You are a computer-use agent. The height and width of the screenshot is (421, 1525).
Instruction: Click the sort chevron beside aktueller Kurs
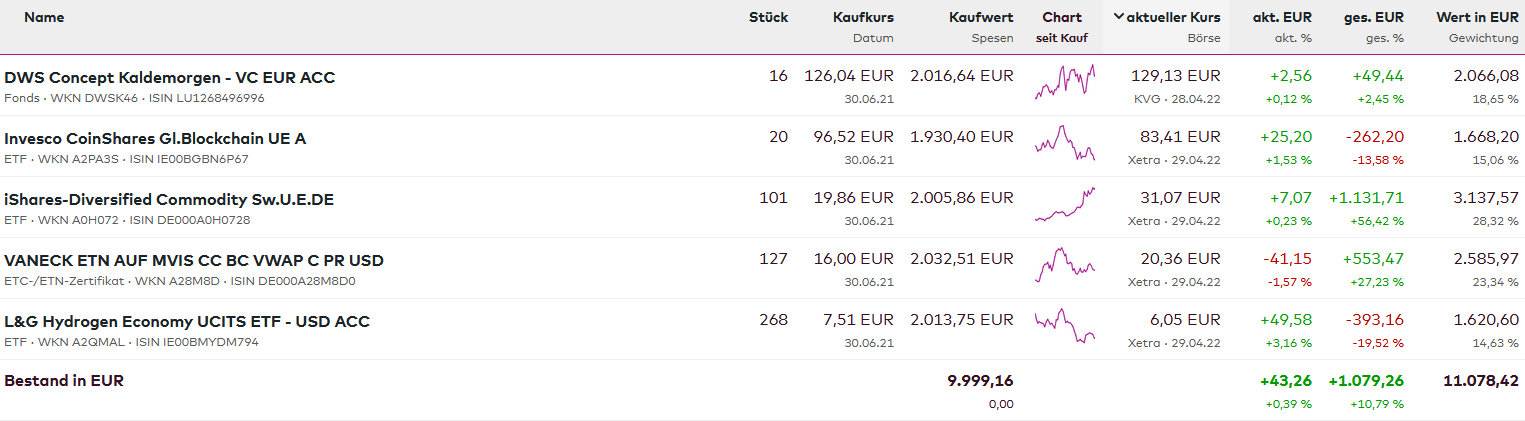(1118, 17)
